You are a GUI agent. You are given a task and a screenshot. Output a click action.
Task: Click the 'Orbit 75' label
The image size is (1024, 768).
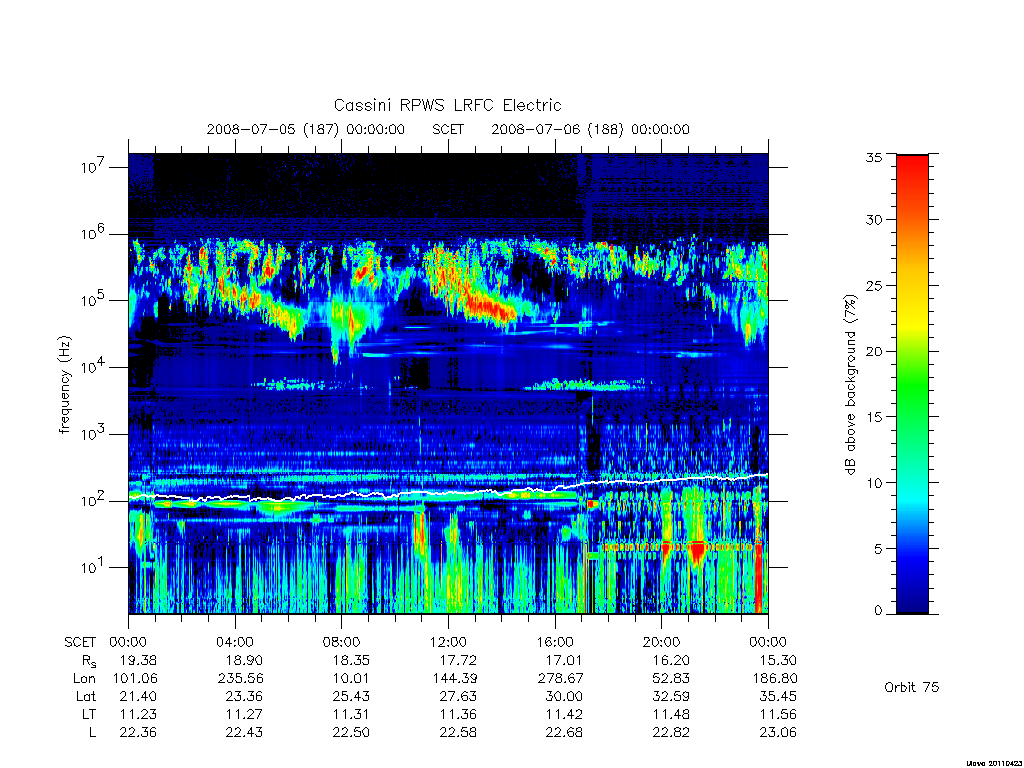pos(912,687)
